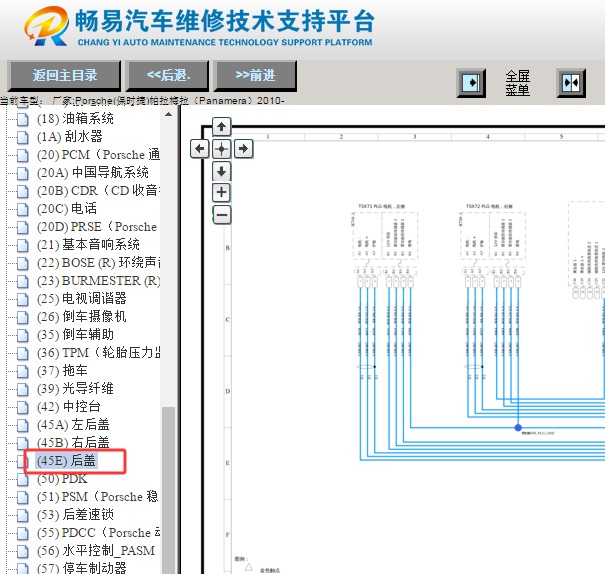This screenshot has height=574, width=605.
Task: Go back with <<后退 button
Action: [168, 75]
